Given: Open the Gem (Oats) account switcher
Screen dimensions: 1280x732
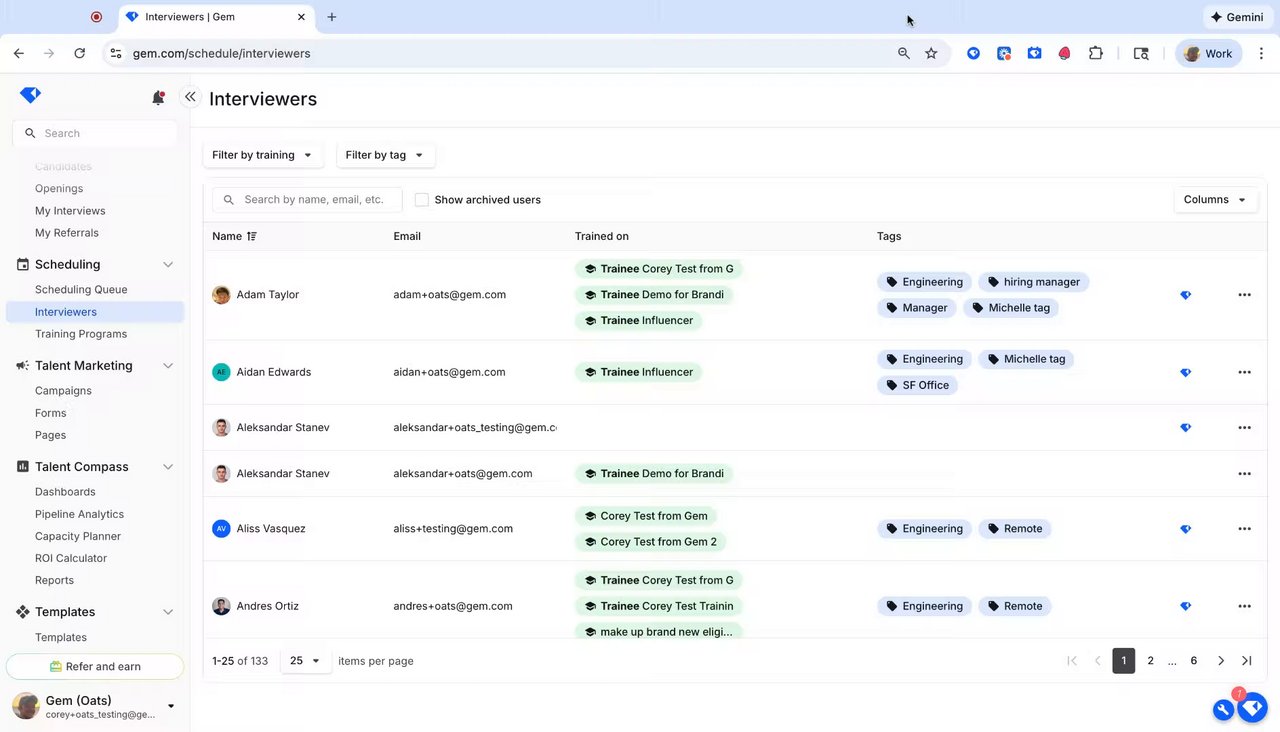Looking at the screenshot, I should 95,706.
